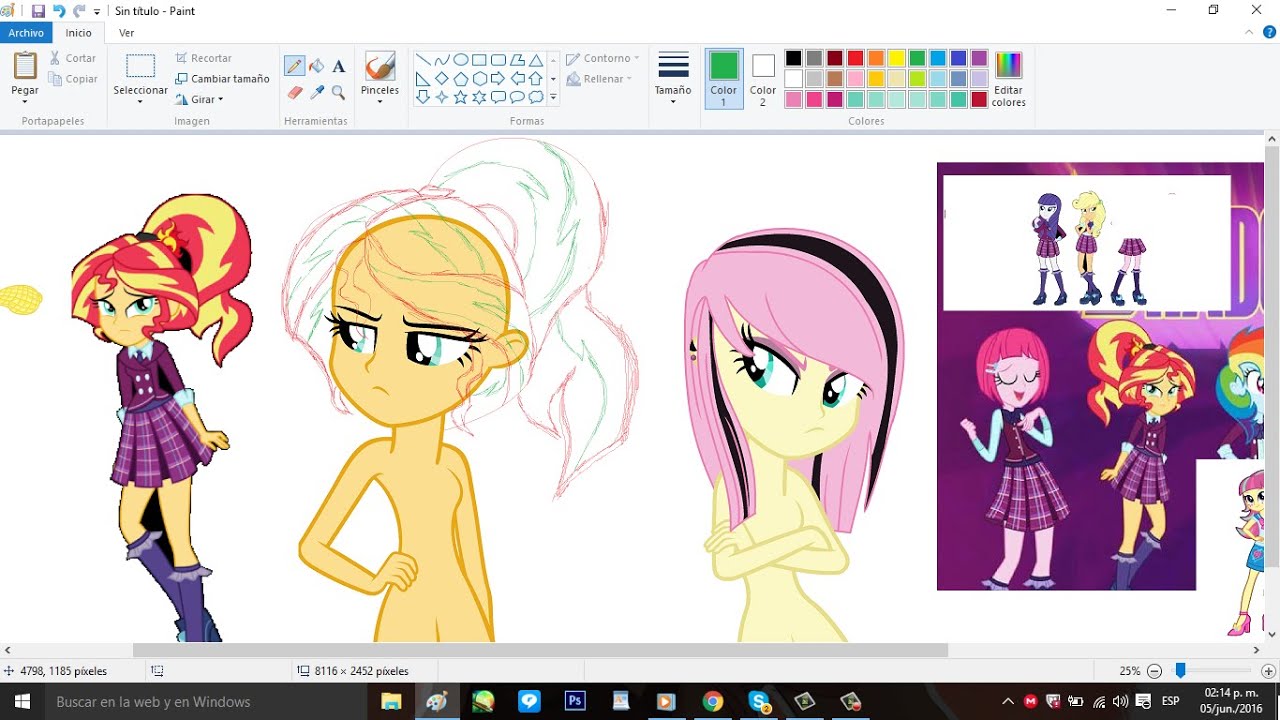Select the Magnifier tool
Viewport: 1280px width, 720px height.
coord(338,92)
